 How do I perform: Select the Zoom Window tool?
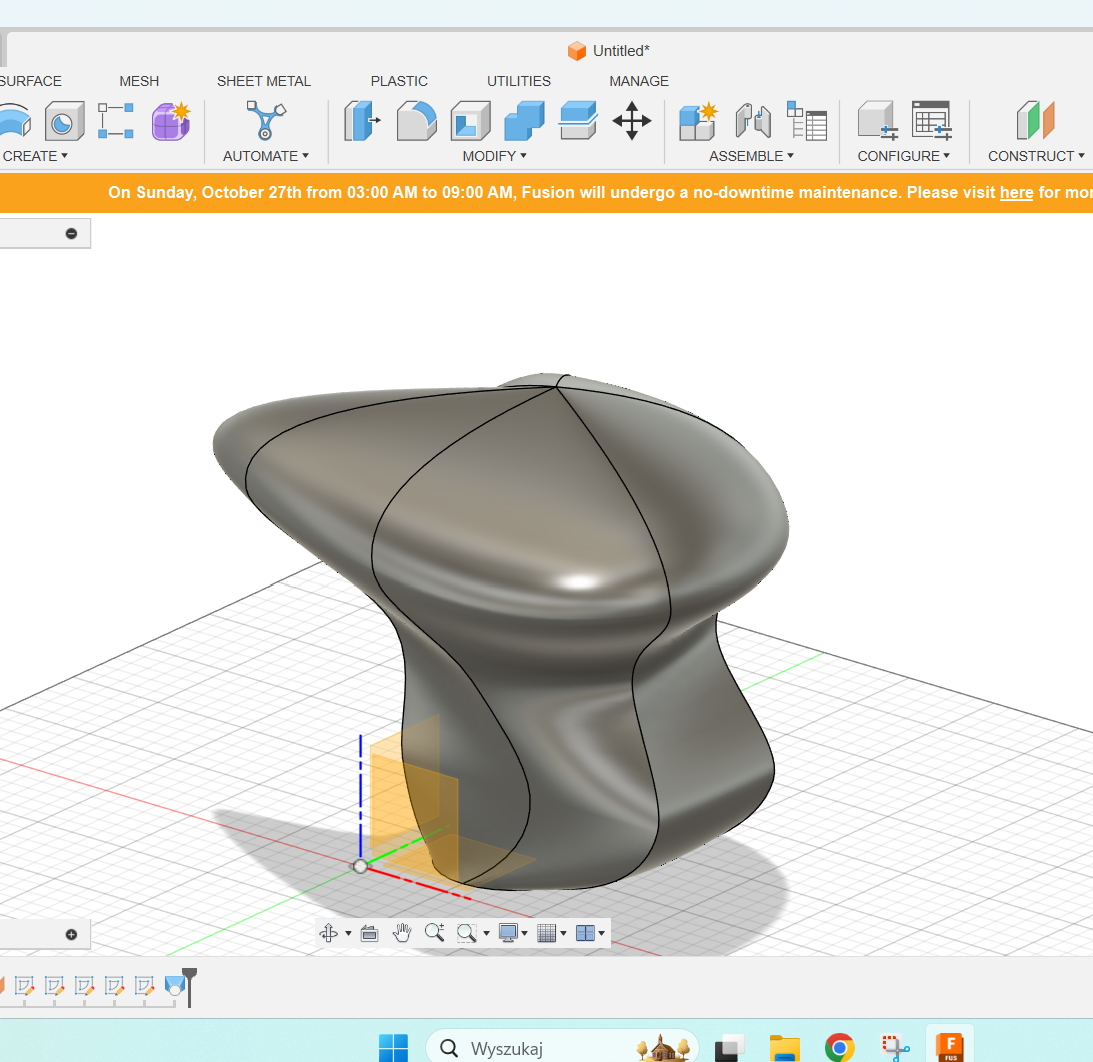tap(466, 932)
